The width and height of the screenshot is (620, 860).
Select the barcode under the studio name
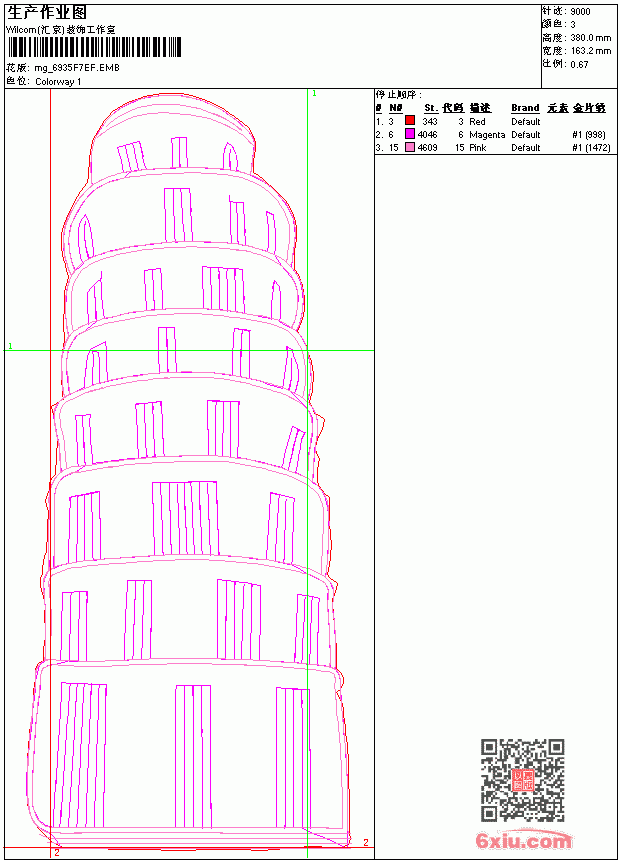tap(94, 47)
